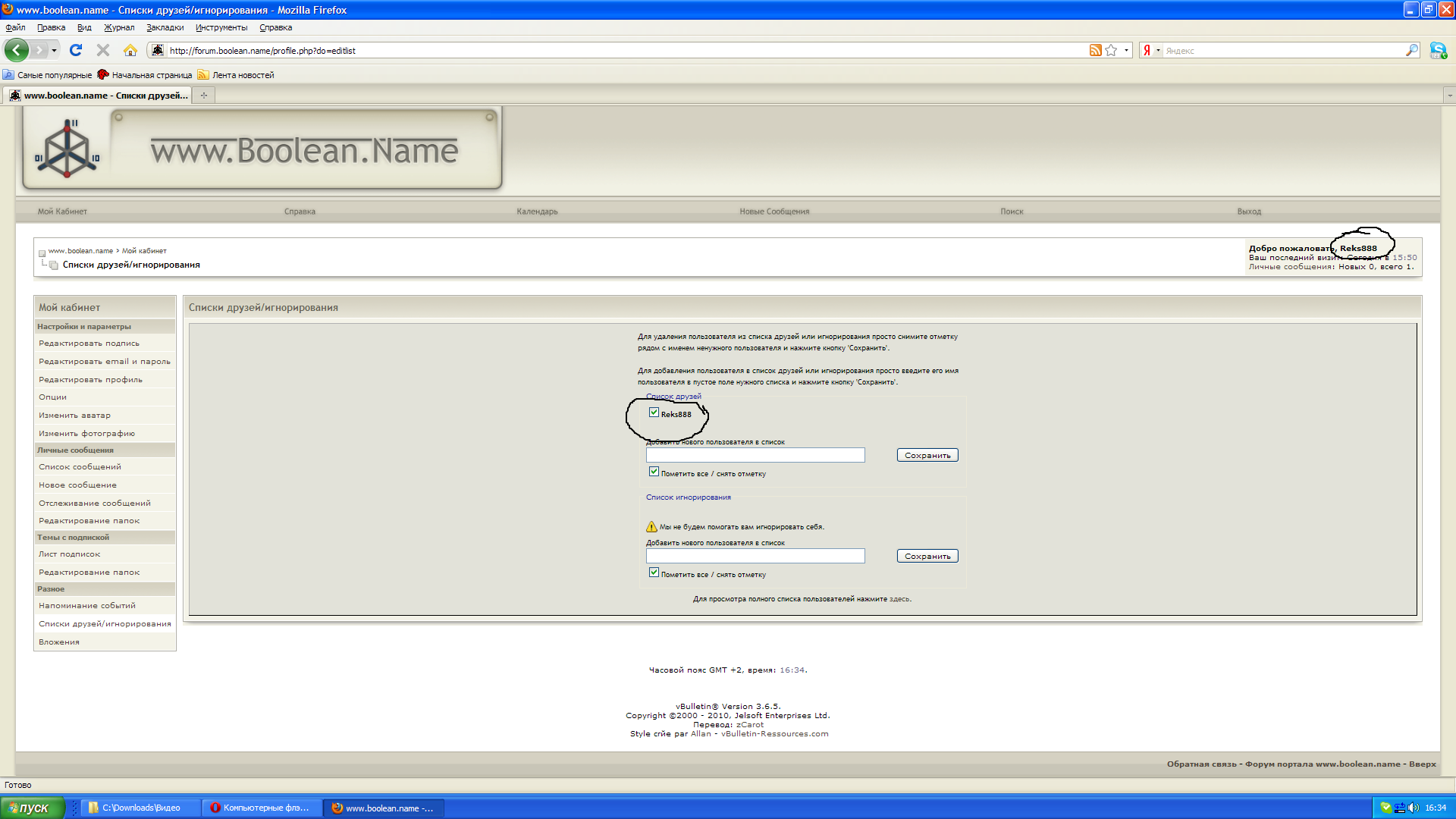The width and height of the screenshot is (1456, 819).
Task: Open Редактировать профиль link in sidebar
Action: tap(90, 379)
